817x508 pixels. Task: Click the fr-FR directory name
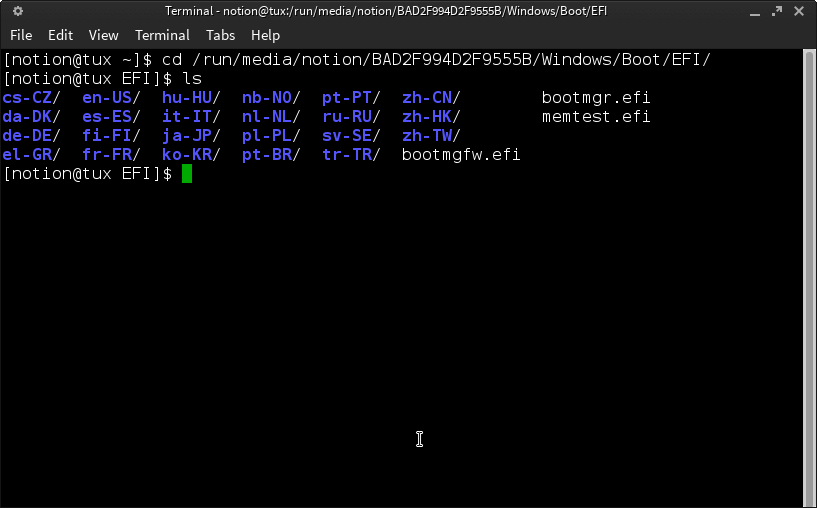pos(107,155)
